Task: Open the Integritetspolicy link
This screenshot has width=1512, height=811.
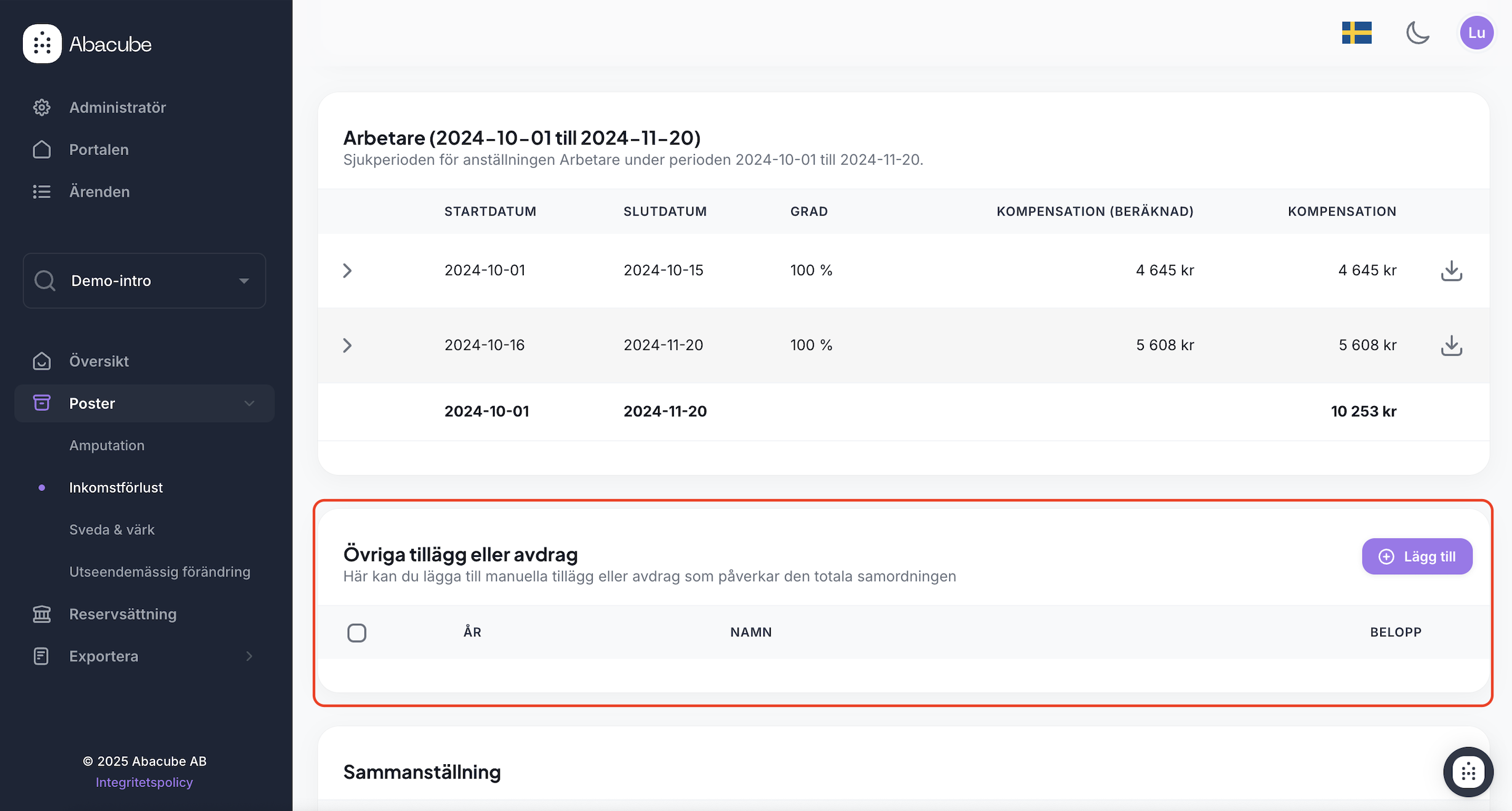Action: click(144, 783)
